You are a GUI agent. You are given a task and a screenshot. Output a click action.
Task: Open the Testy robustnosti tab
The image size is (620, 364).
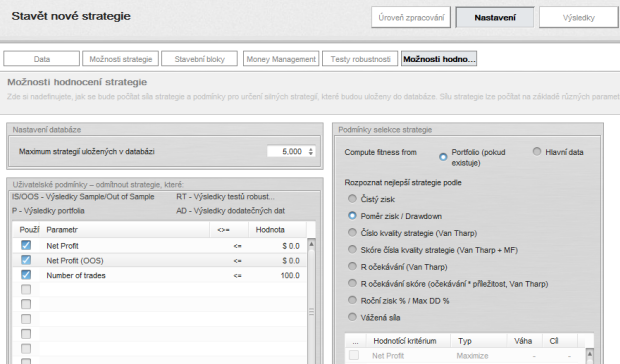click(360, 59)
